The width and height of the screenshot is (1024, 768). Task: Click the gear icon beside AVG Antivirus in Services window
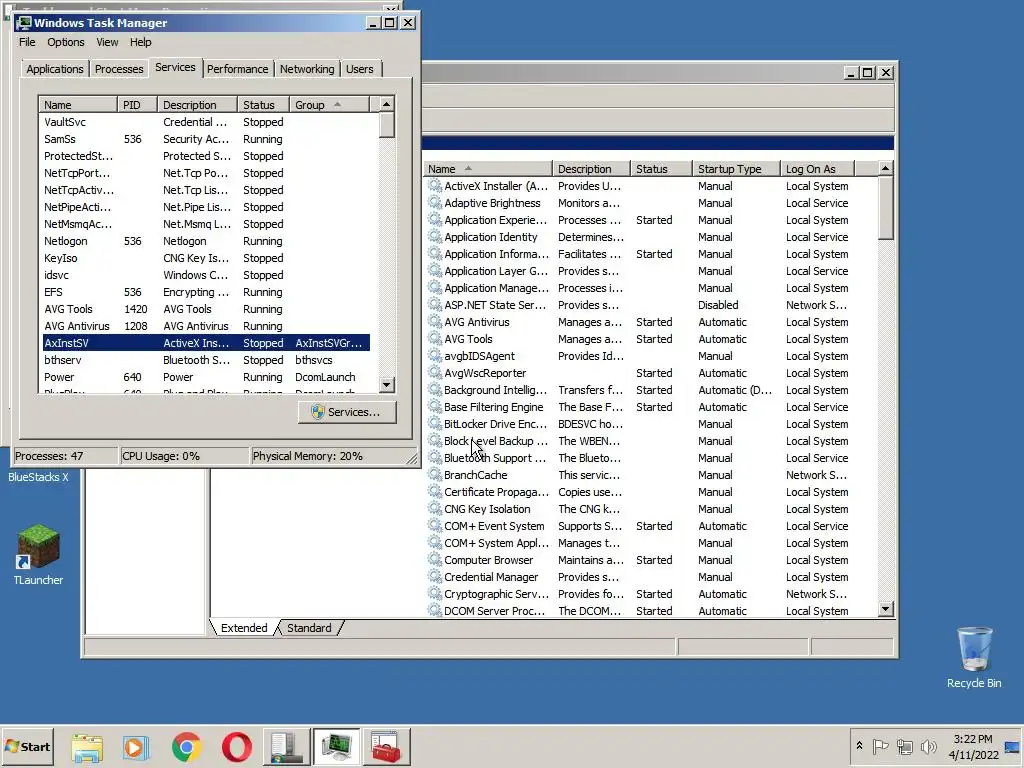tap(434, 321)
